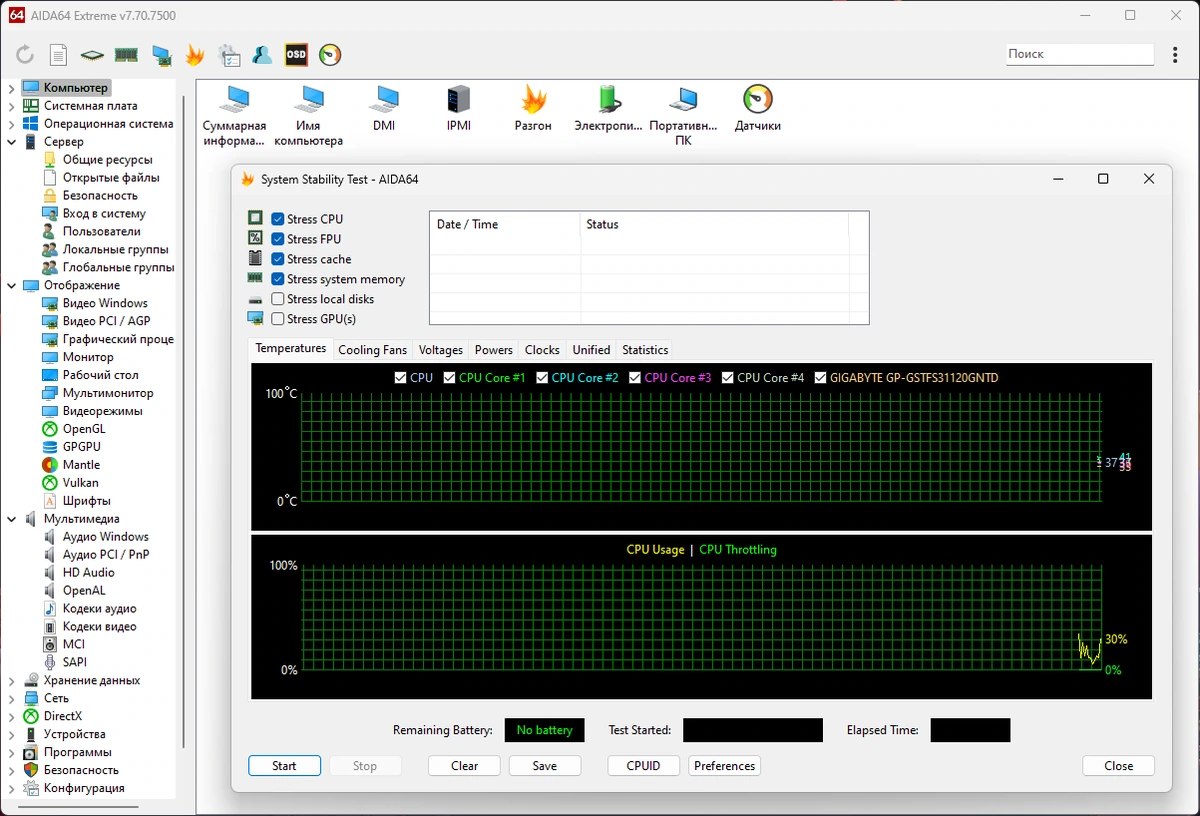Select Mantle in the sidebar tree
This screenshot has width=1200, height=816.
click(x=81, y=465)
